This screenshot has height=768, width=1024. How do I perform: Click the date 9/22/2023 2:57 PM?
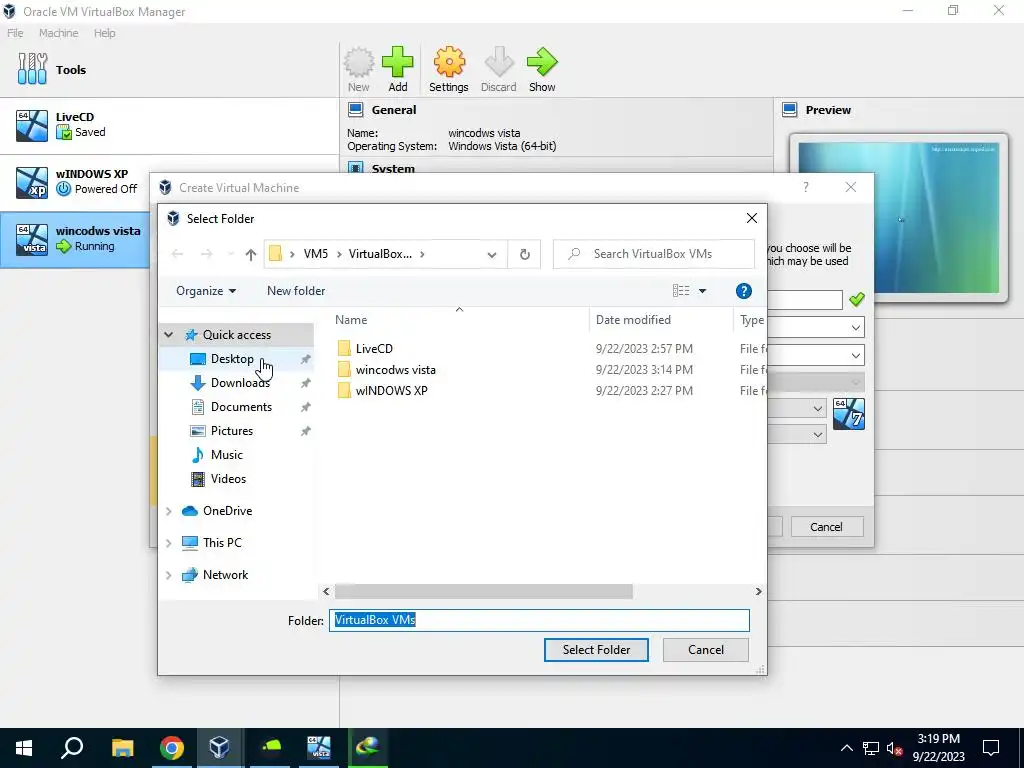(644, 349)
